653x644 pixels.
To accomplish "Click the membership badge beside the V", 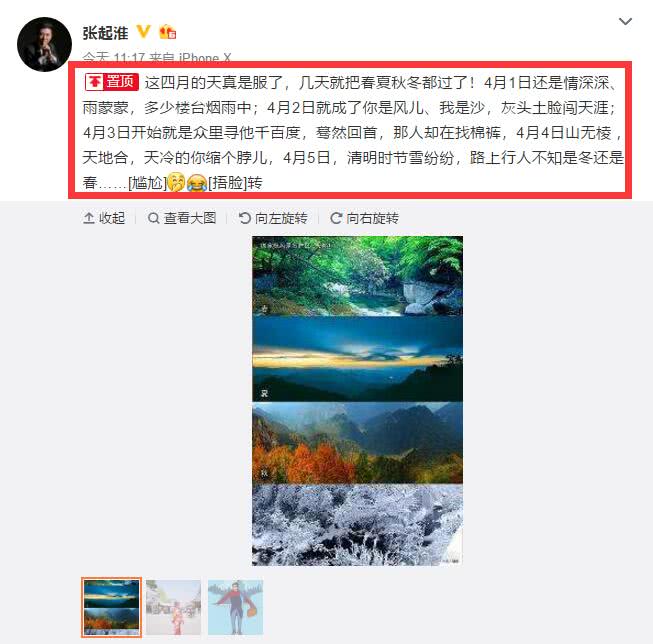I will pyautogui.click(x=168, y=32).
